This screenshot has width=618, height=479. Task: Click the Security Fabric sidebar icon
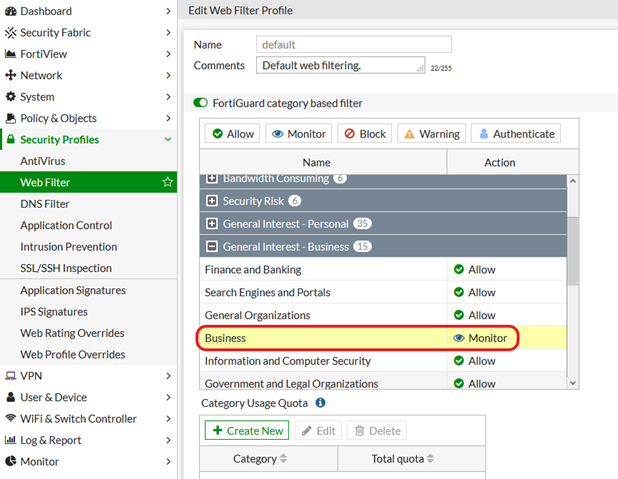click(x=11, y=32)
